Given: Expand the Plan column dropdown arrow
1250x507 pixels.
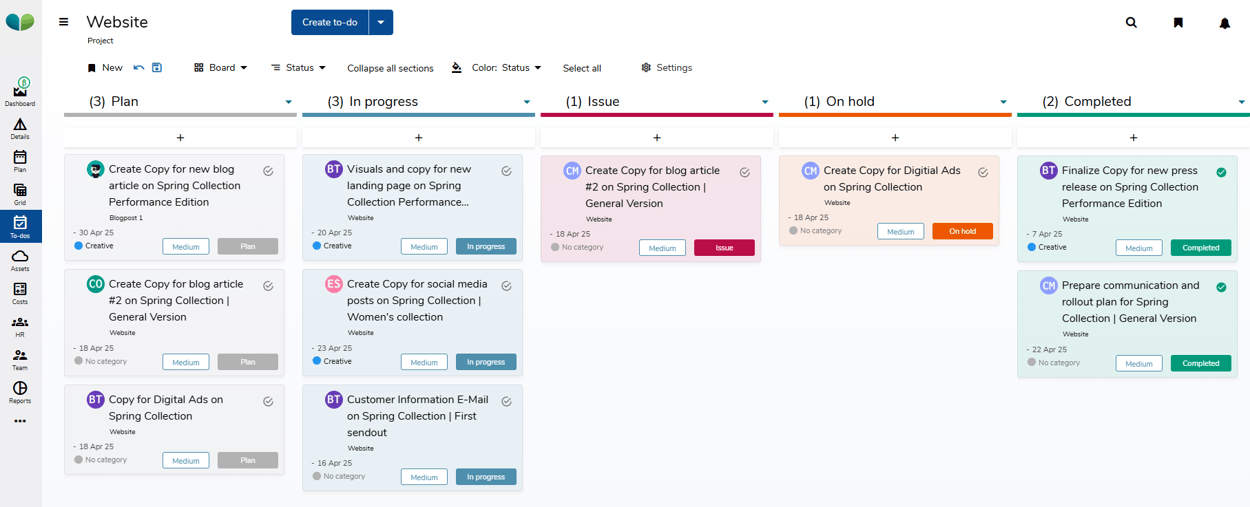Looking at the screenshot, I should 289,102.
